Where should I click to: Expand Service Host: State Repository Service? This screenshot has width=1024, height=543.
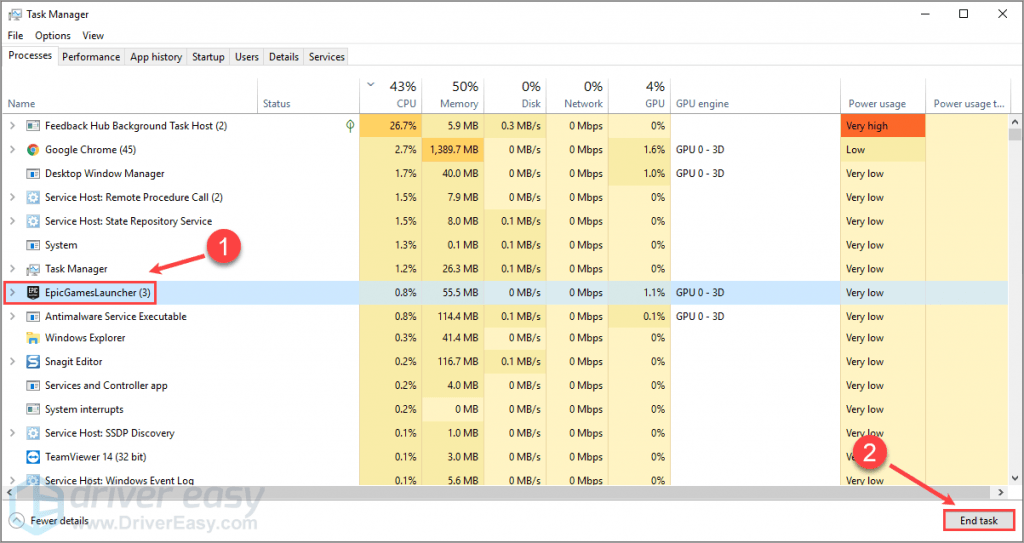[12, 221]
